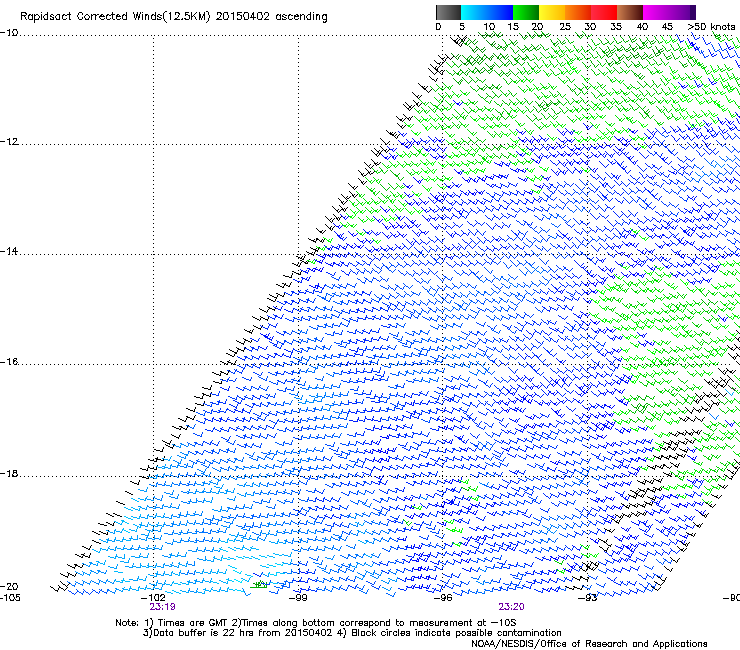Click the purple "23:20" time stamp

pos(511,607)
